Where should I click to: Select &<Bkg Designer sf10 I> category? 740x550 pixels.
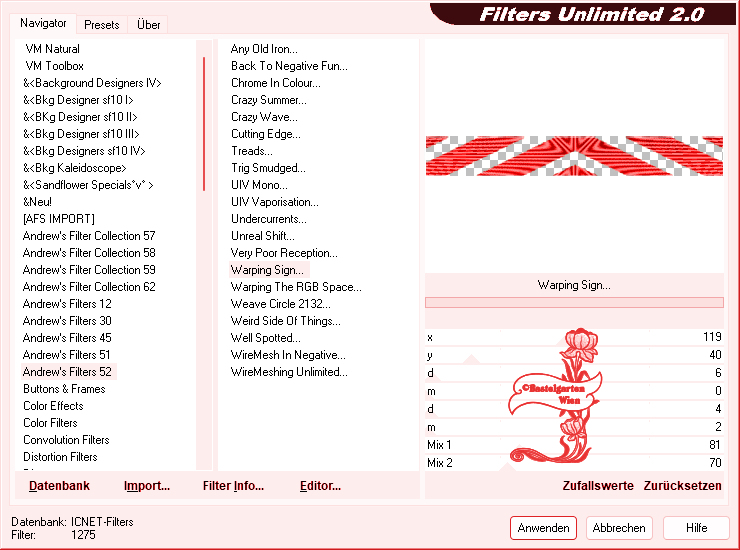point(78,100)
